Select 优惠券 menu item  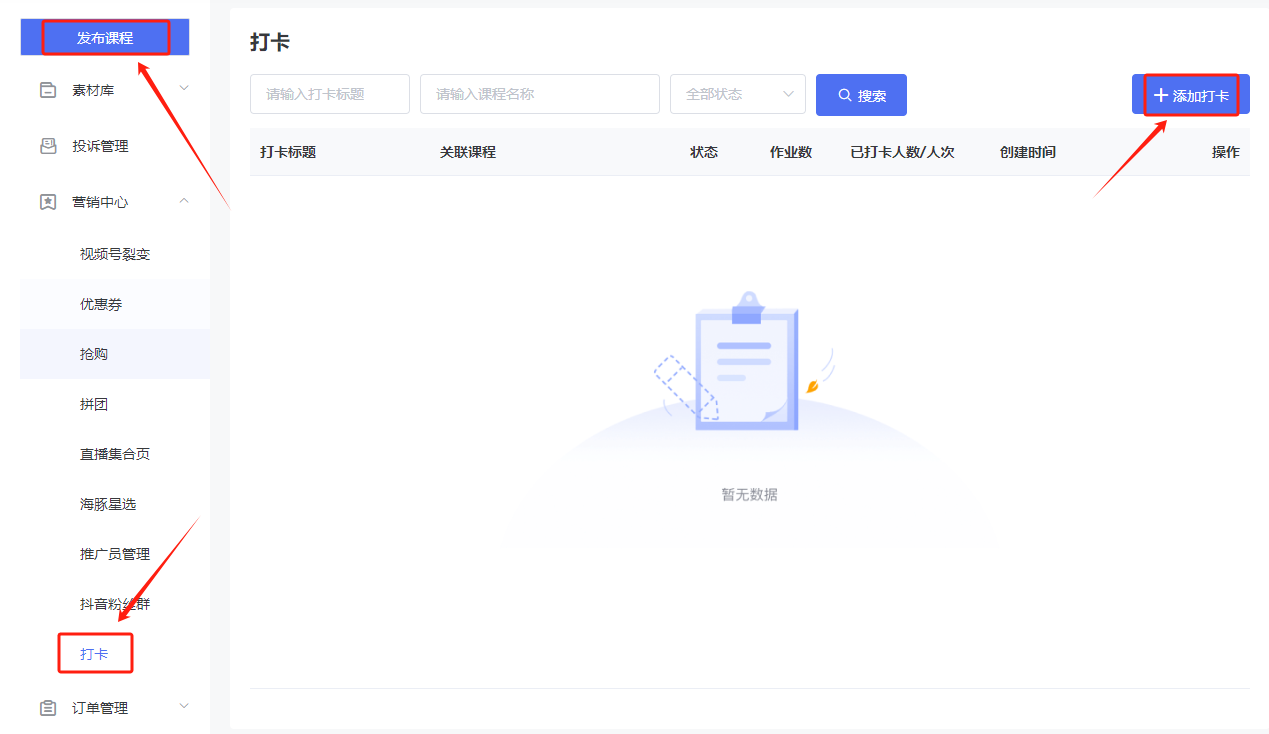tap(101, 304)
